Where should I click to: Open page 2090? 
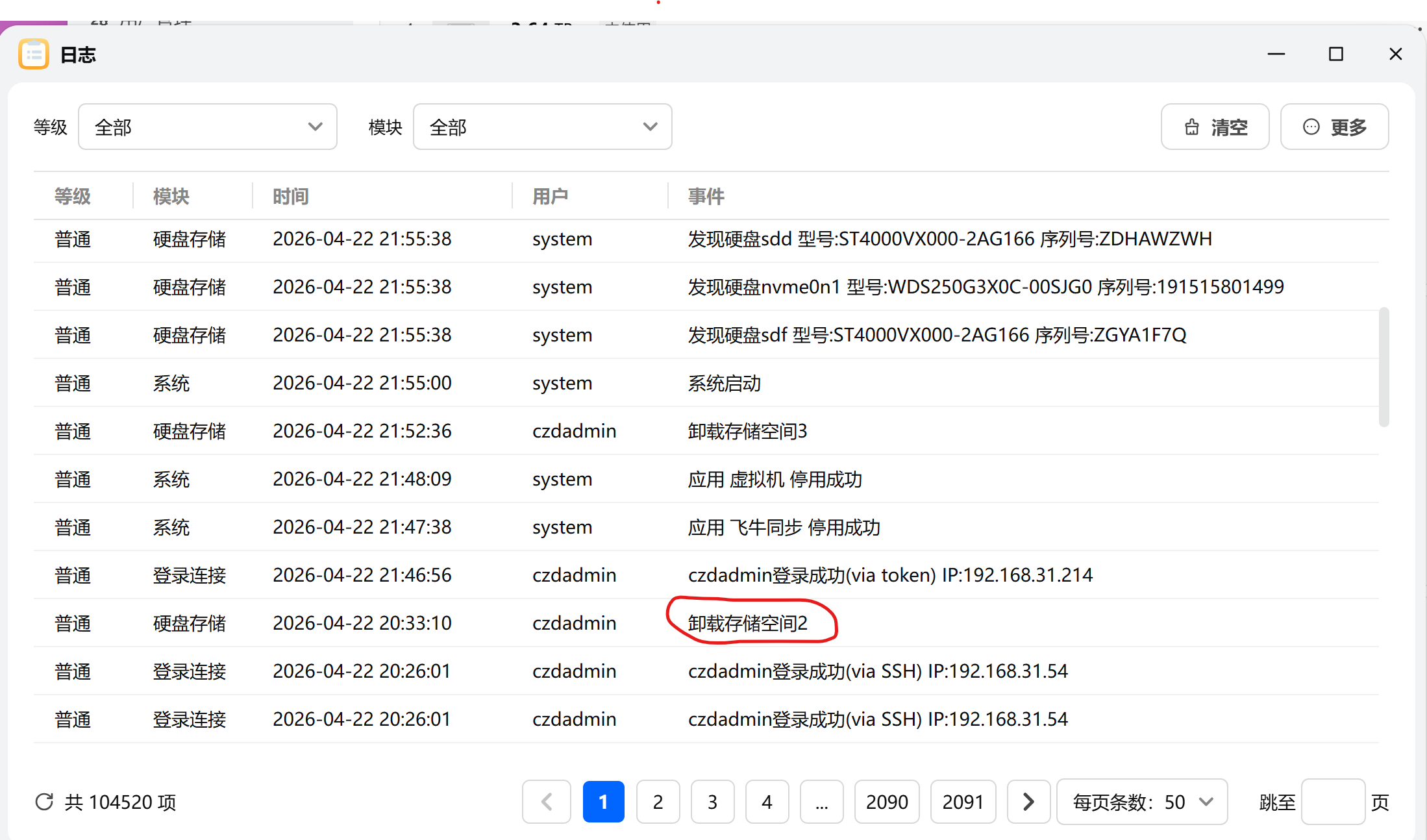tap(887, 802)
